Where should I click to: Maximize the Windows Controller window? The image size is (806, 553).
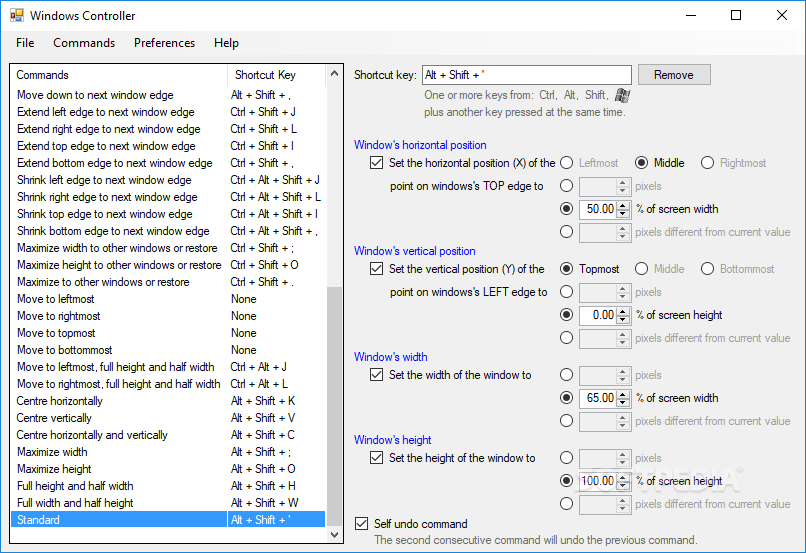(x=736, y=15)
